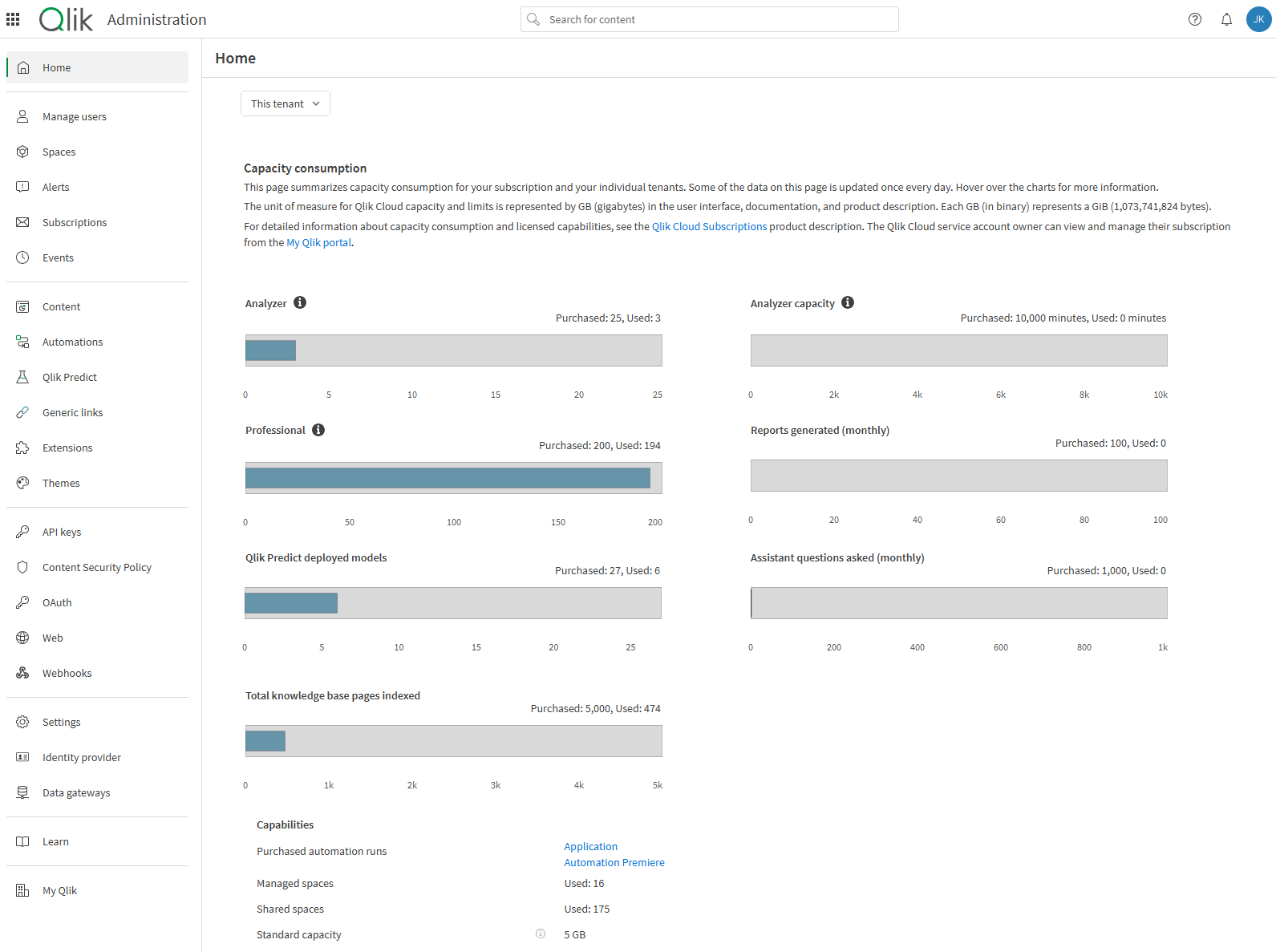Image resolution: width=1276 pixels, height=952 pixels.
Task: Open the app launcher grid icon
Action: [13, 19]
